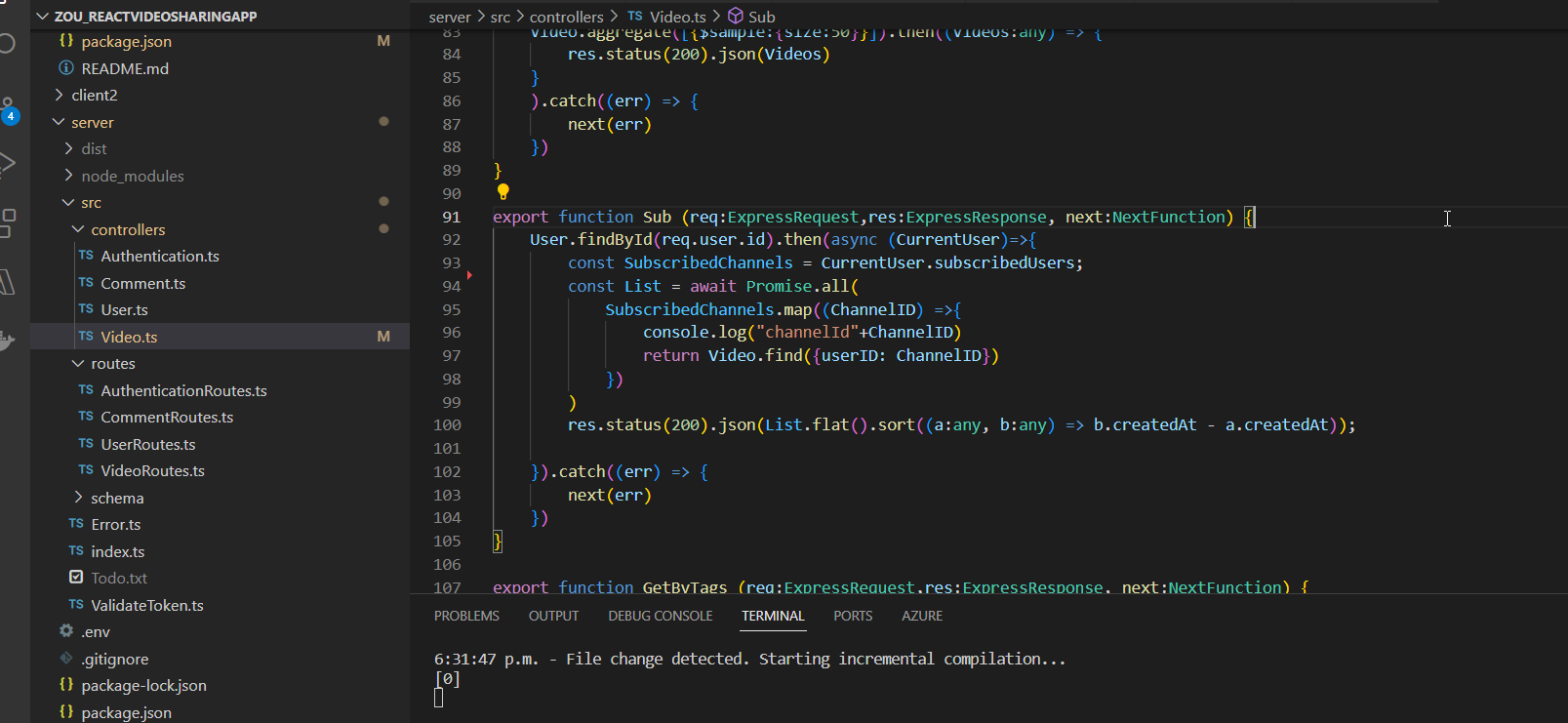Open Todo.txt from the file tree
This screenshot has width=1568, height=723.
(x=118, y=579)
